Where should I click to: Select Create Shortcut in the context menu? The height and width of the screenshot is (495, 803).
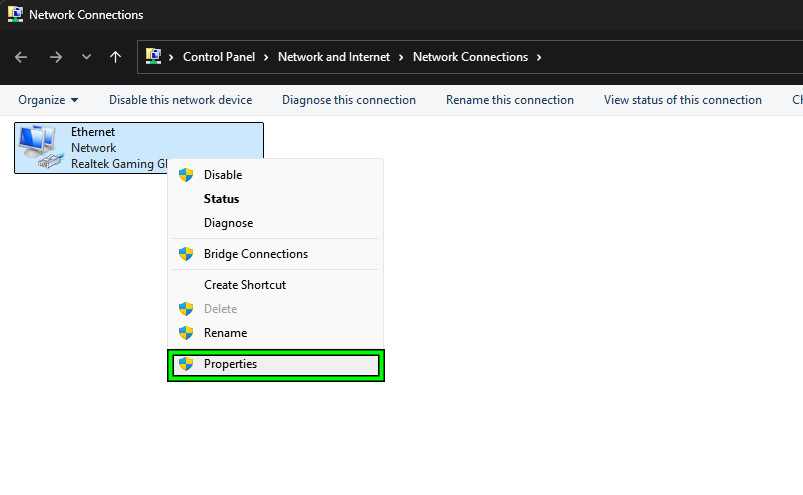(x=244, y=285)
